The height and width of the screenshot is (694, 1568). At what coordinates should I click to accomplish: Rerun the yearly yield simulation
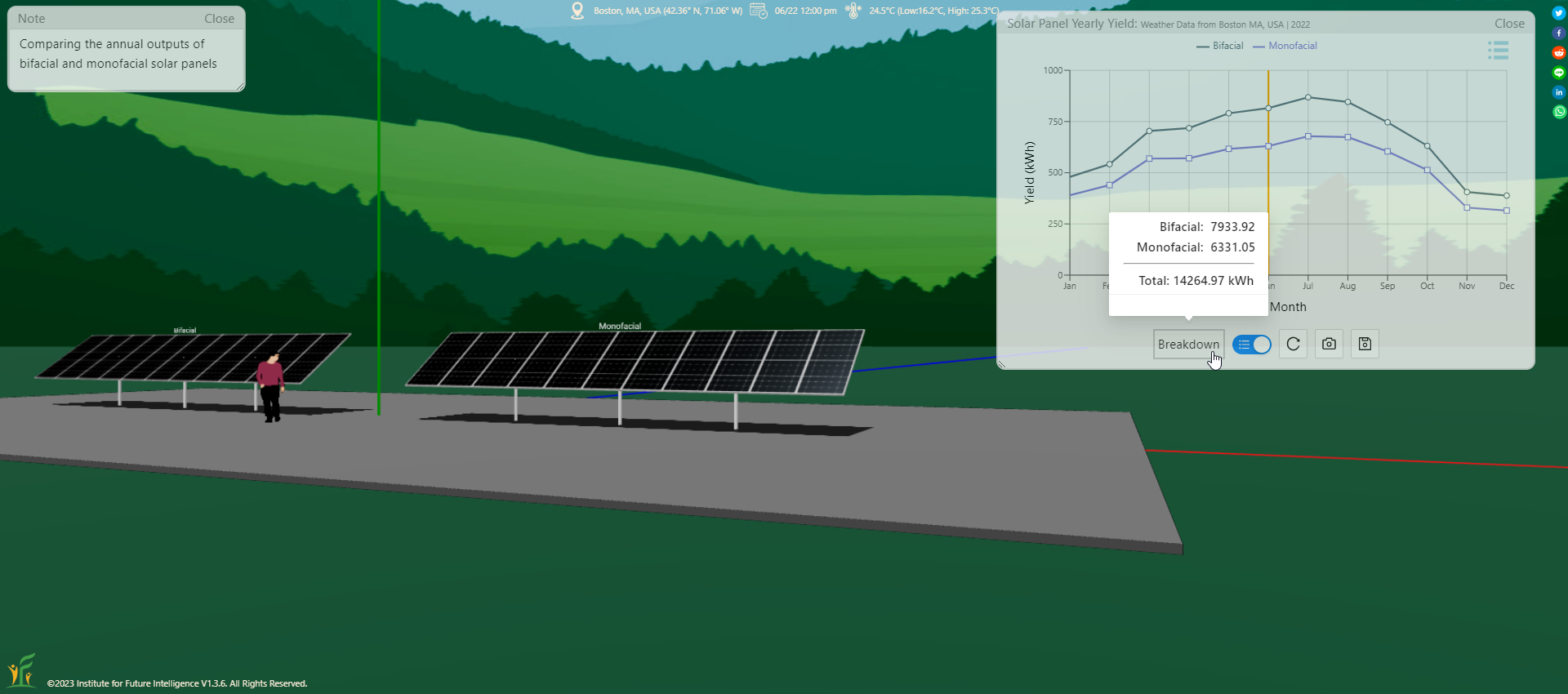click(1293, 345)
